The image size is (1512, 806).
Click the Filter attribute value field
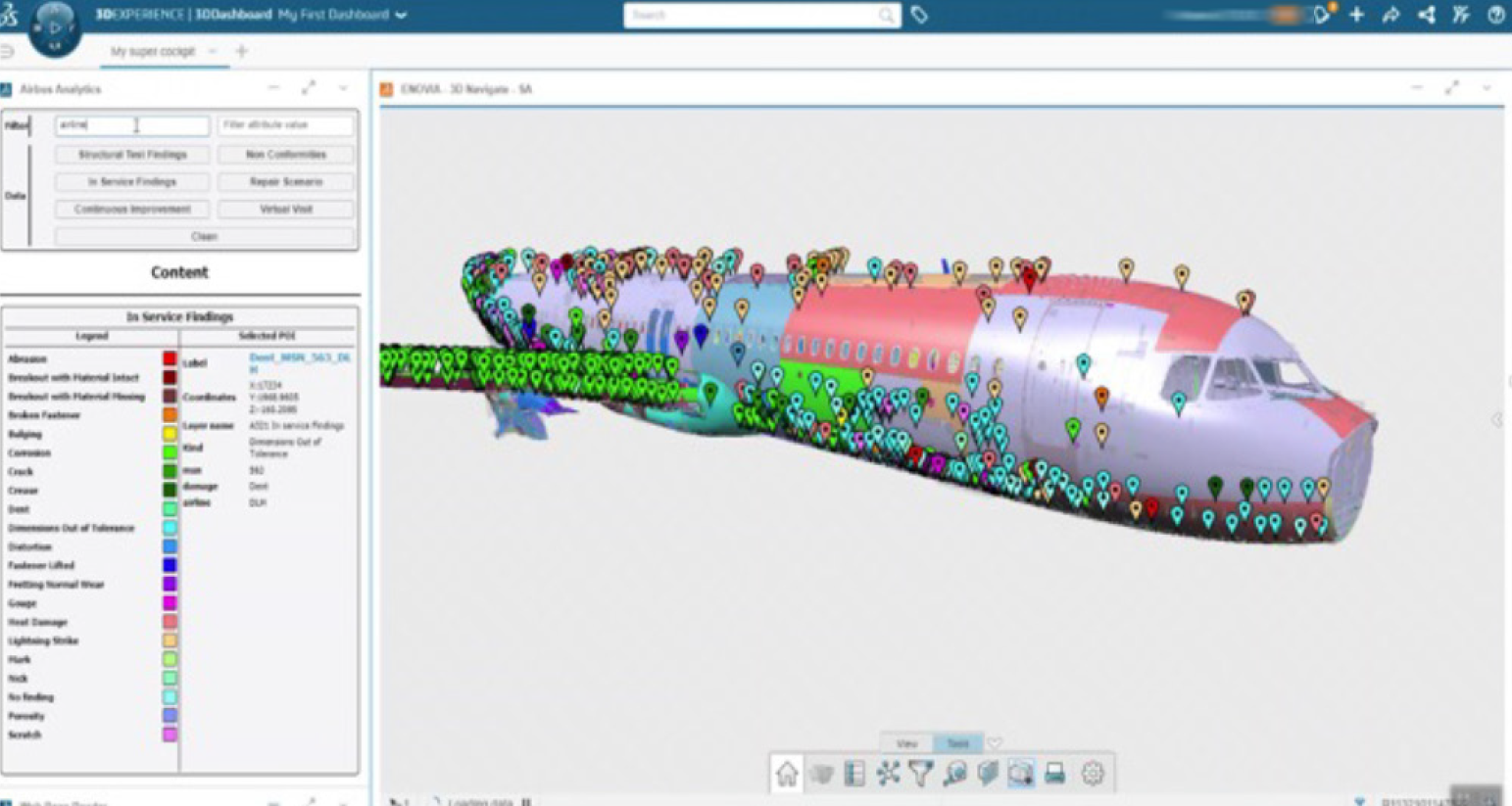tap(285, 125)
